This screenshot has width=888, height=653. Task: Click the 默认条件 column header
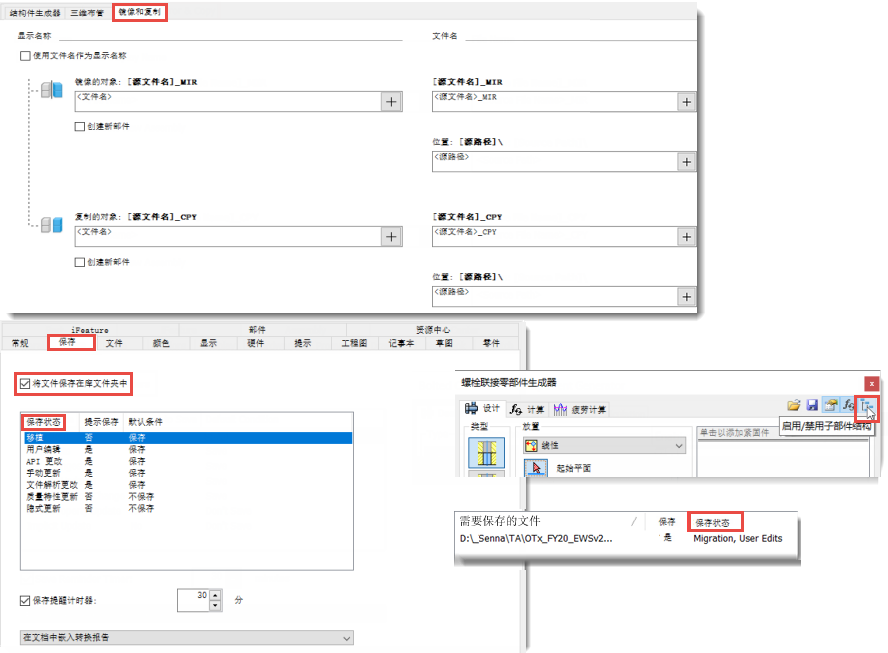[146, 422]
